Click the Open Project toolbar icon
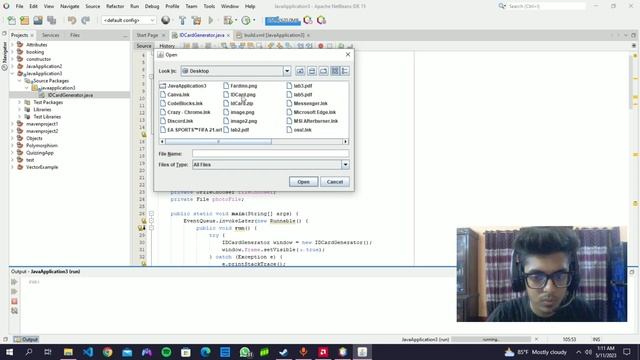Image resolution: width=640 pixels, height=360 pixels. [38, 20]
